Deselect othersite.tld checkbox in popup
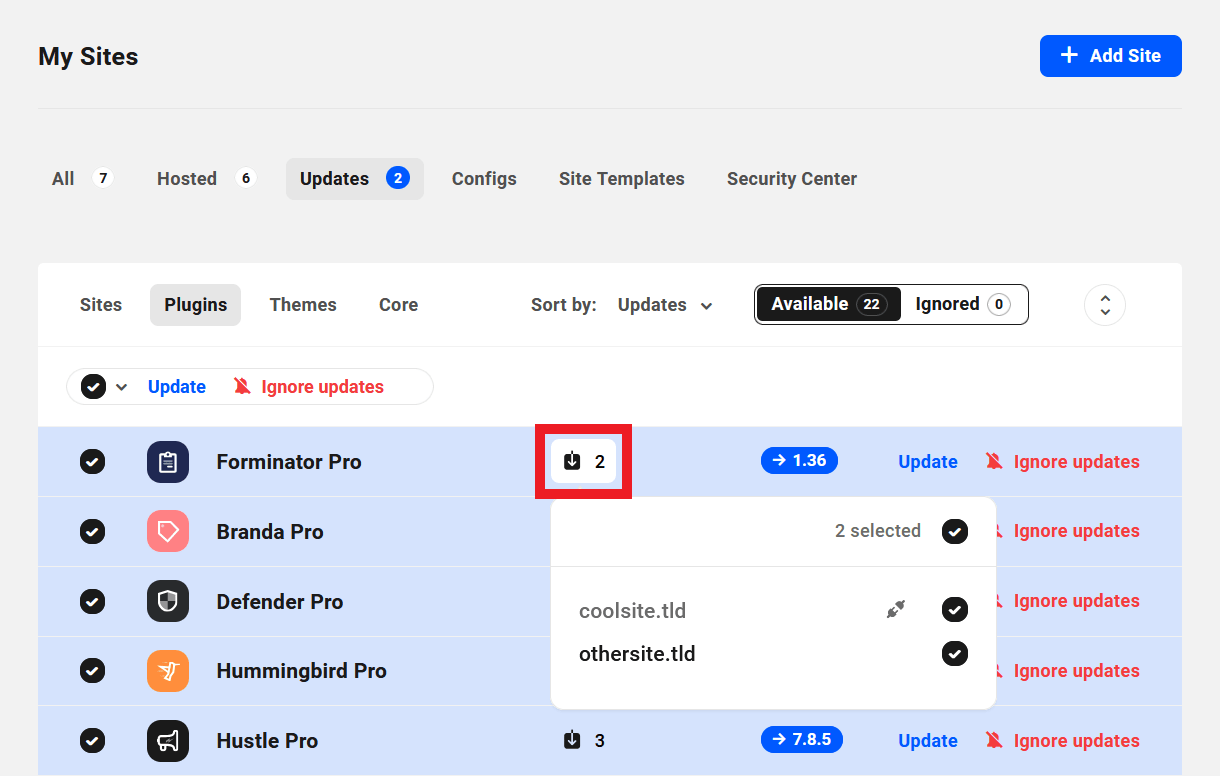This screenshot has width=1220, height=776. (x=955, y=654)
